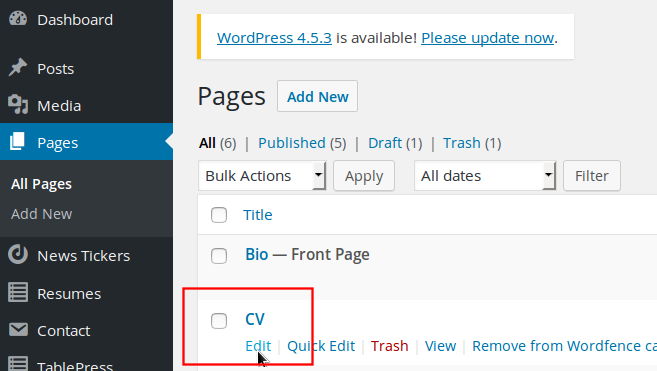This screenshot has width=657, height=371.
Task: Click the Filter button
Action: [592, 176]
